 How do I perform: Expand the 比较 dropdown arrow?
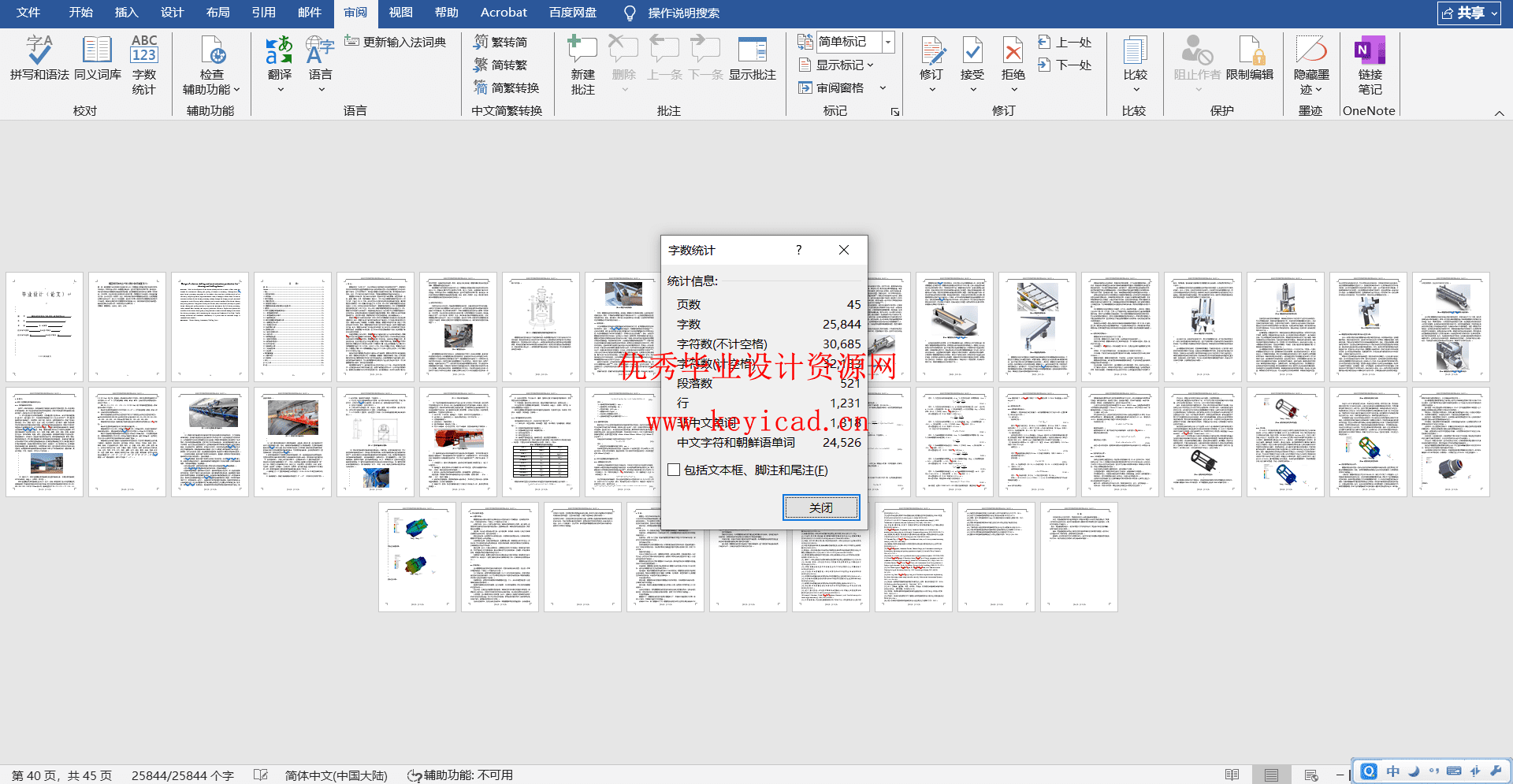(x=1136, y=90)
